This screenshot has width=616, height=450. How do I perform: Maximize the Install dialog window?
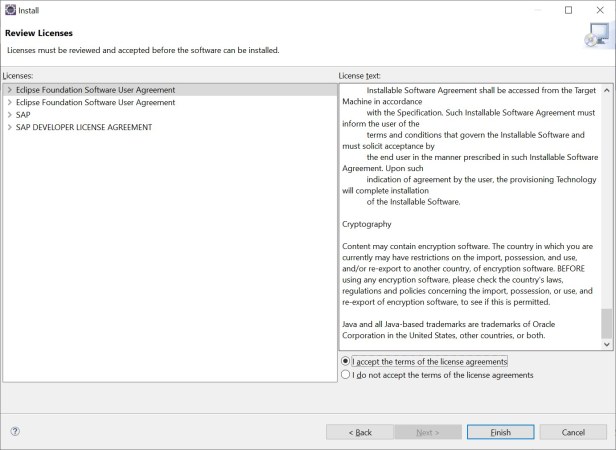click(569, 10)
